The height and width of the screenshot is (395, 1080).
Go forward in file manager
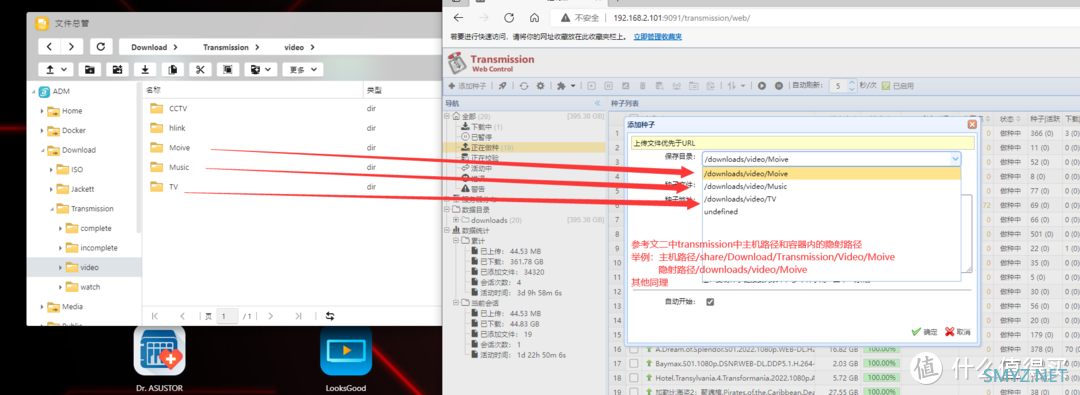tap(71, 47)
